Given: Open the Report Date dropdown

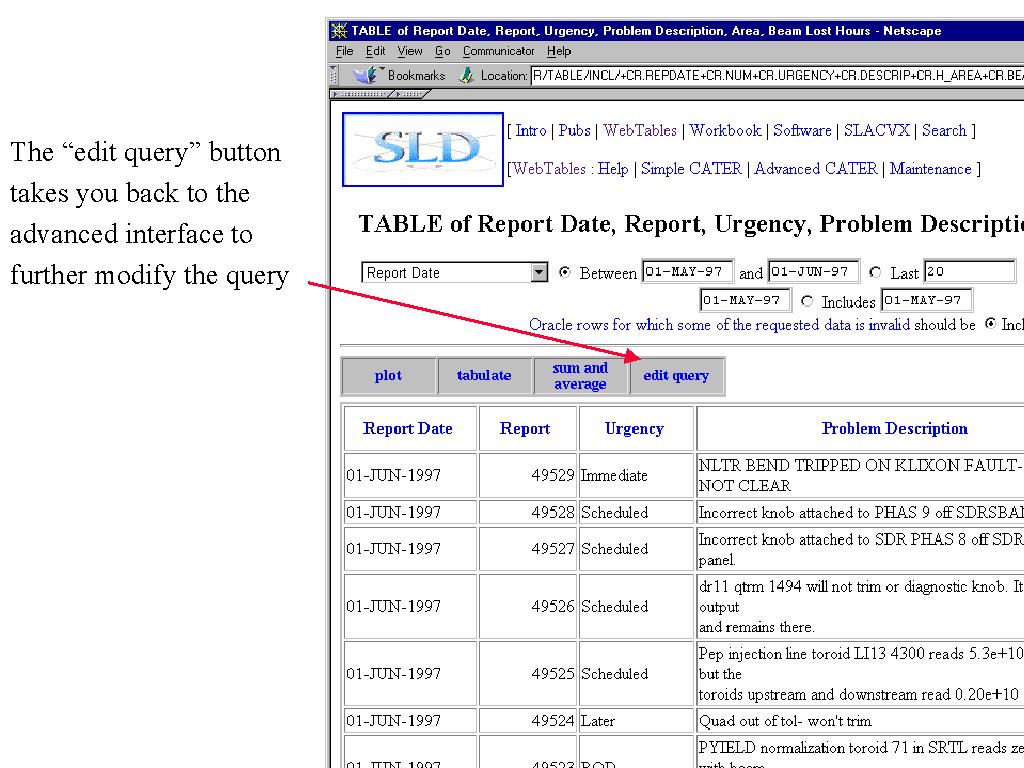Looking at the screenshot, I should (539, 272).
